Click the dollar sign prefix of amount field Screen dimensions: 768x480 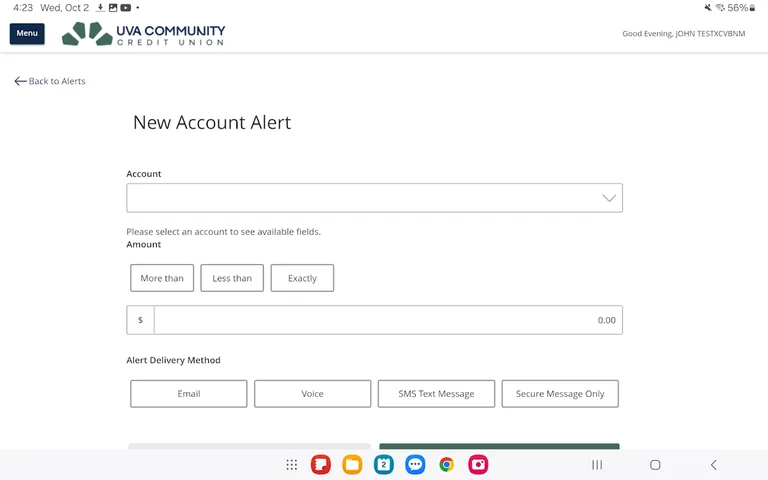click(x=140, y=320)
